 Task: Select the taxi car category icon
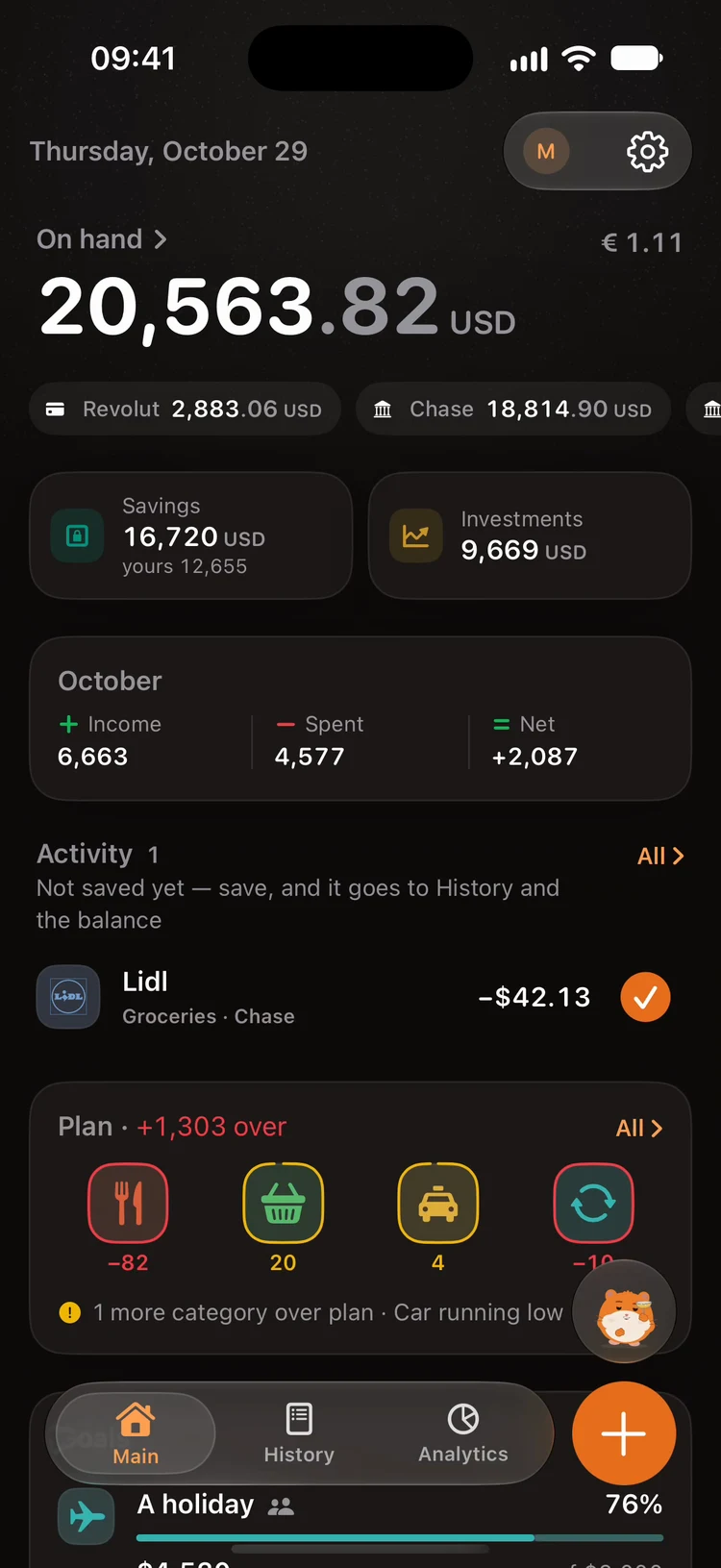click(437, 1203)
